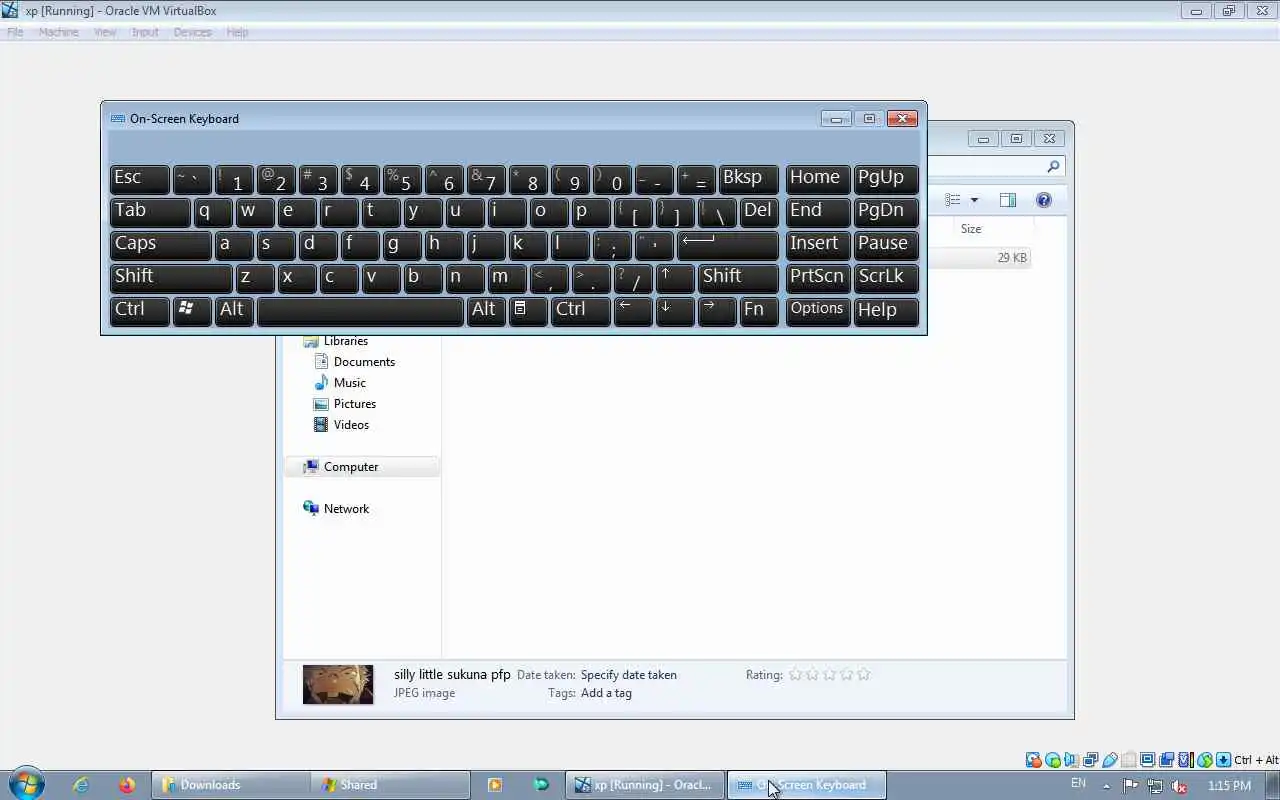This screenshot has width=1280, height=800.
Task: Open the Input menu in VirtualBox
Action: 145,32
